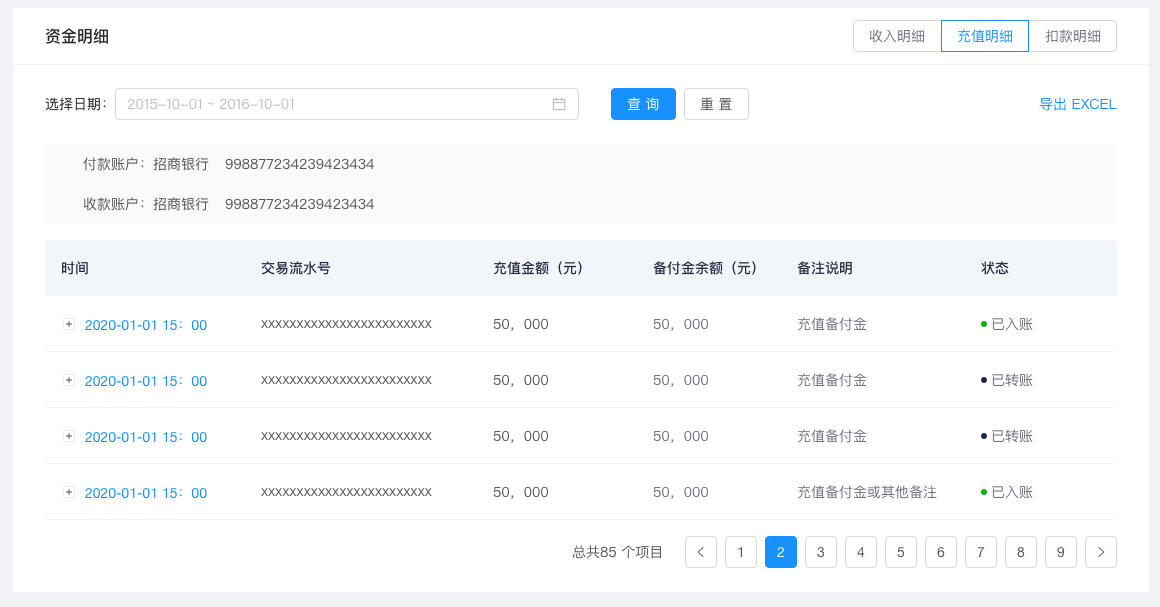Go to next page with right chevron
Screen dimensions: 1160x607
(1101, 552)
